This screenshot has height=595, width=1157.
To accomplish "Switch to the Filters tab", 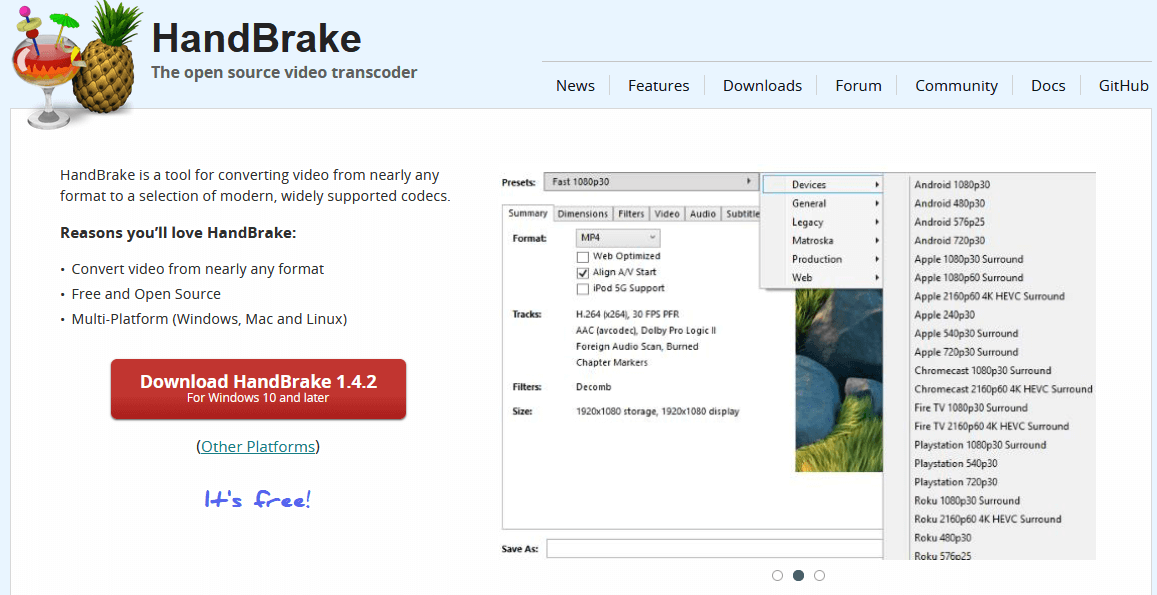I will point(631,214).
